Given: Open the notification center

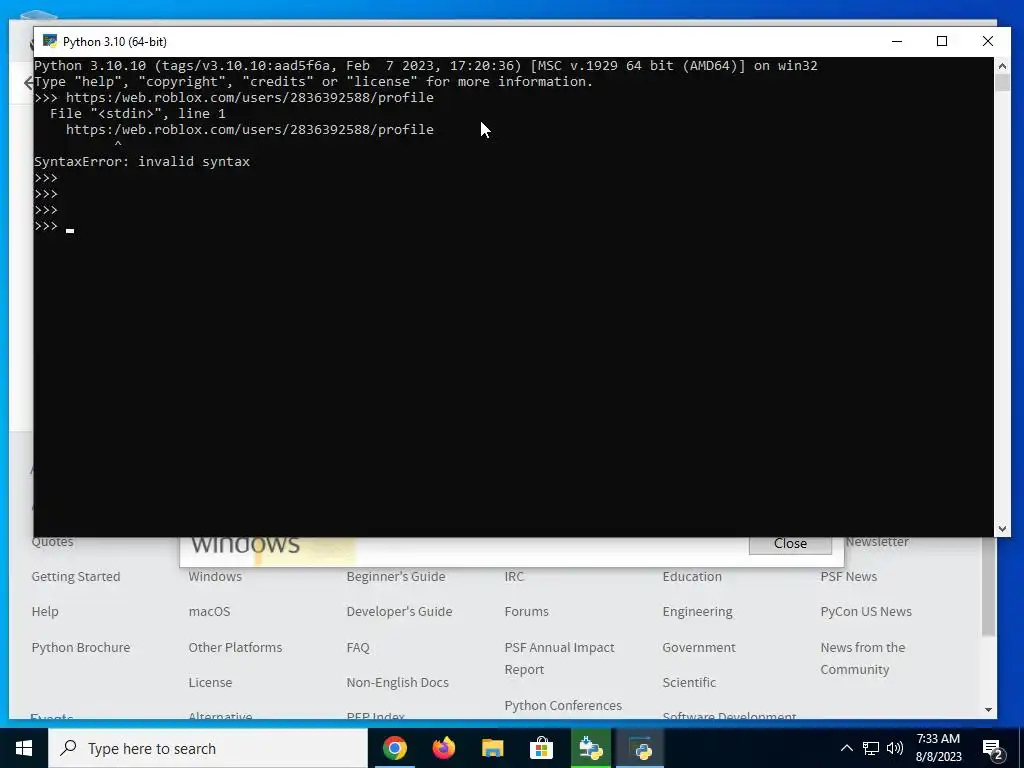Looking at the screenshot, I should 993,748.
